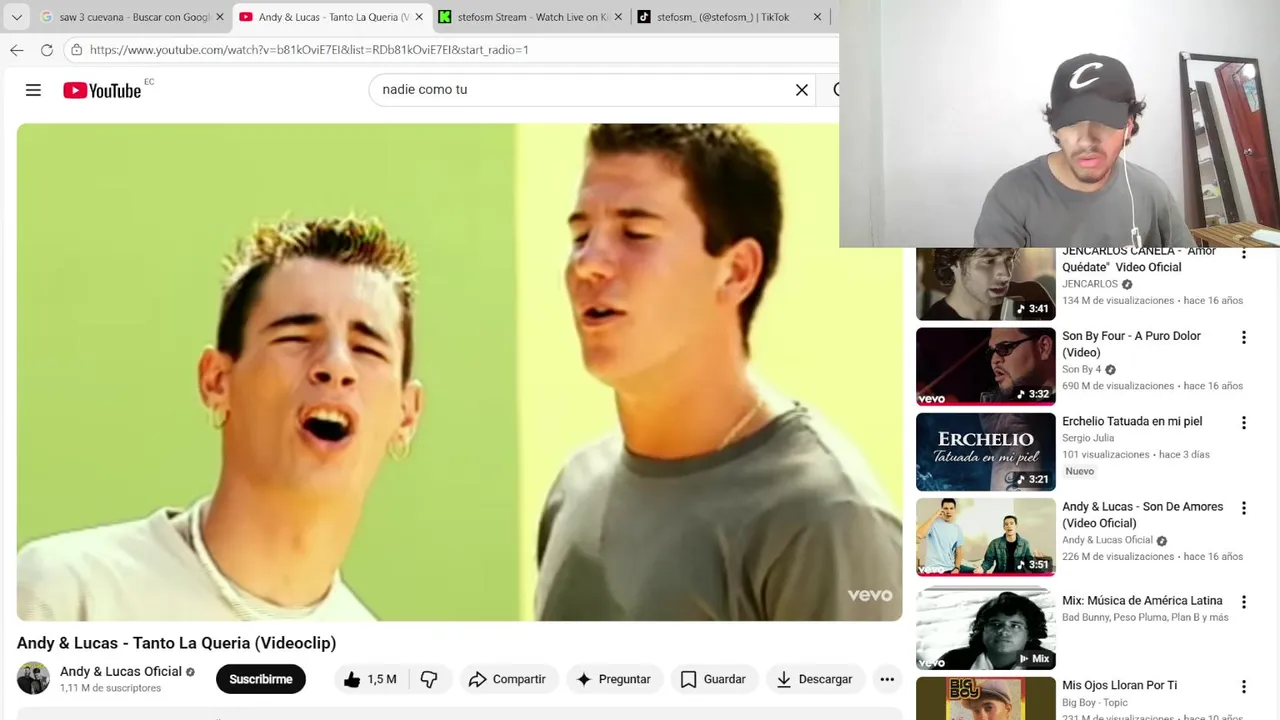Like the video with thumbs-up 1,5 M
Viewport: 1280px width, 720px height.
[370, 679]
